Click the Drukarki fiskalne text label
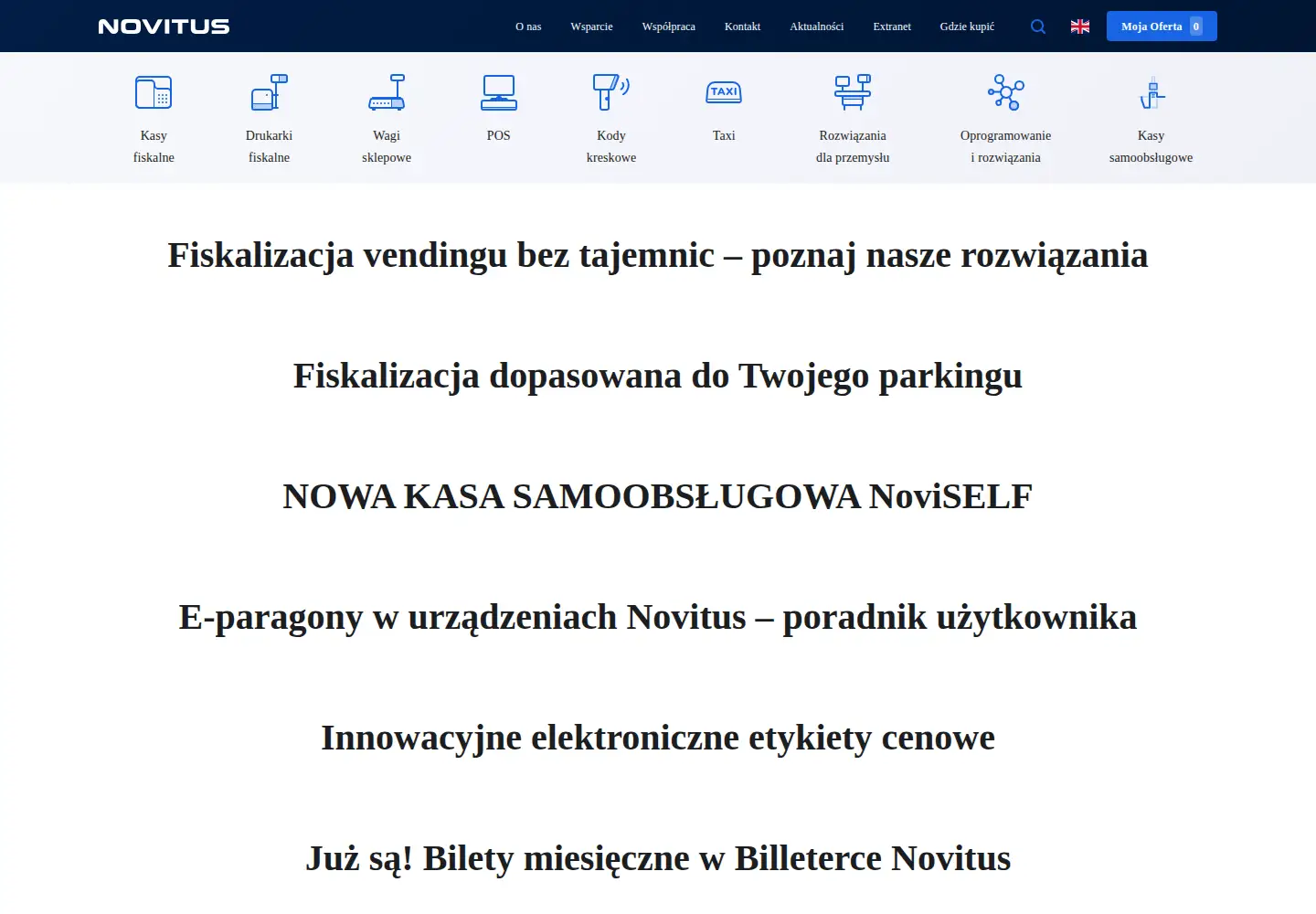 270,146
